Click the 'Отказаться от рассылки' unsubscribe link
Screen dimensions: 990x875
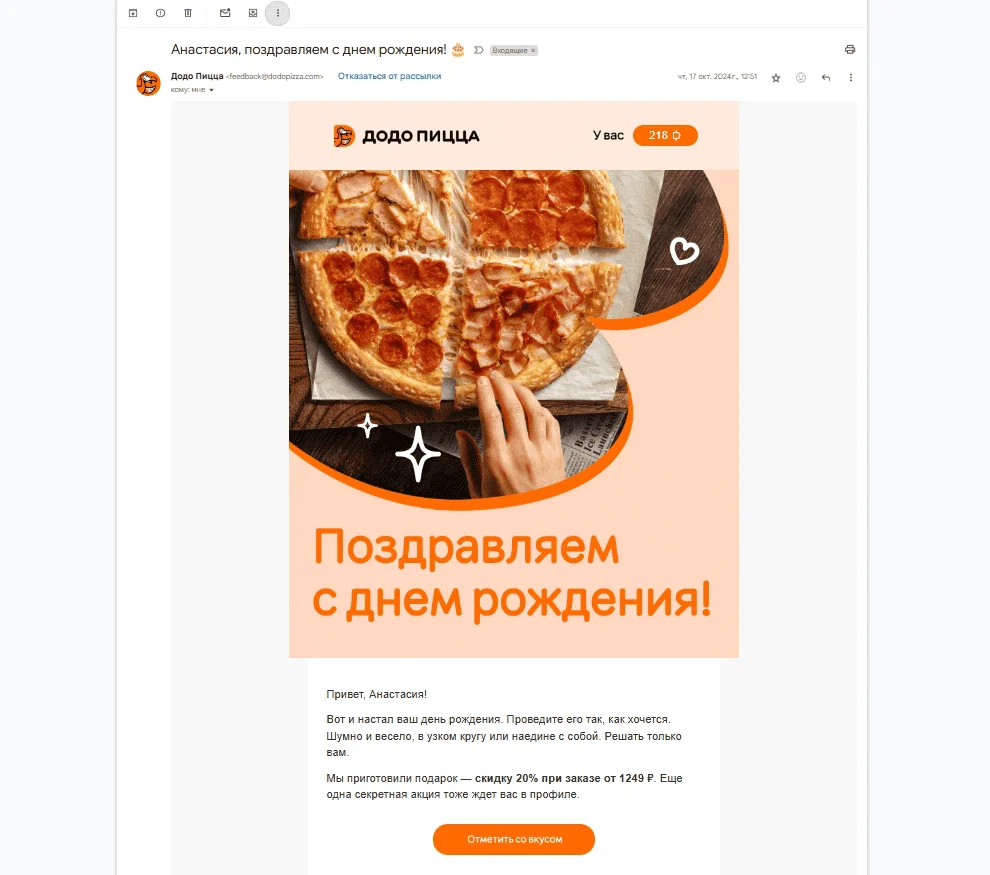(390, 76)
